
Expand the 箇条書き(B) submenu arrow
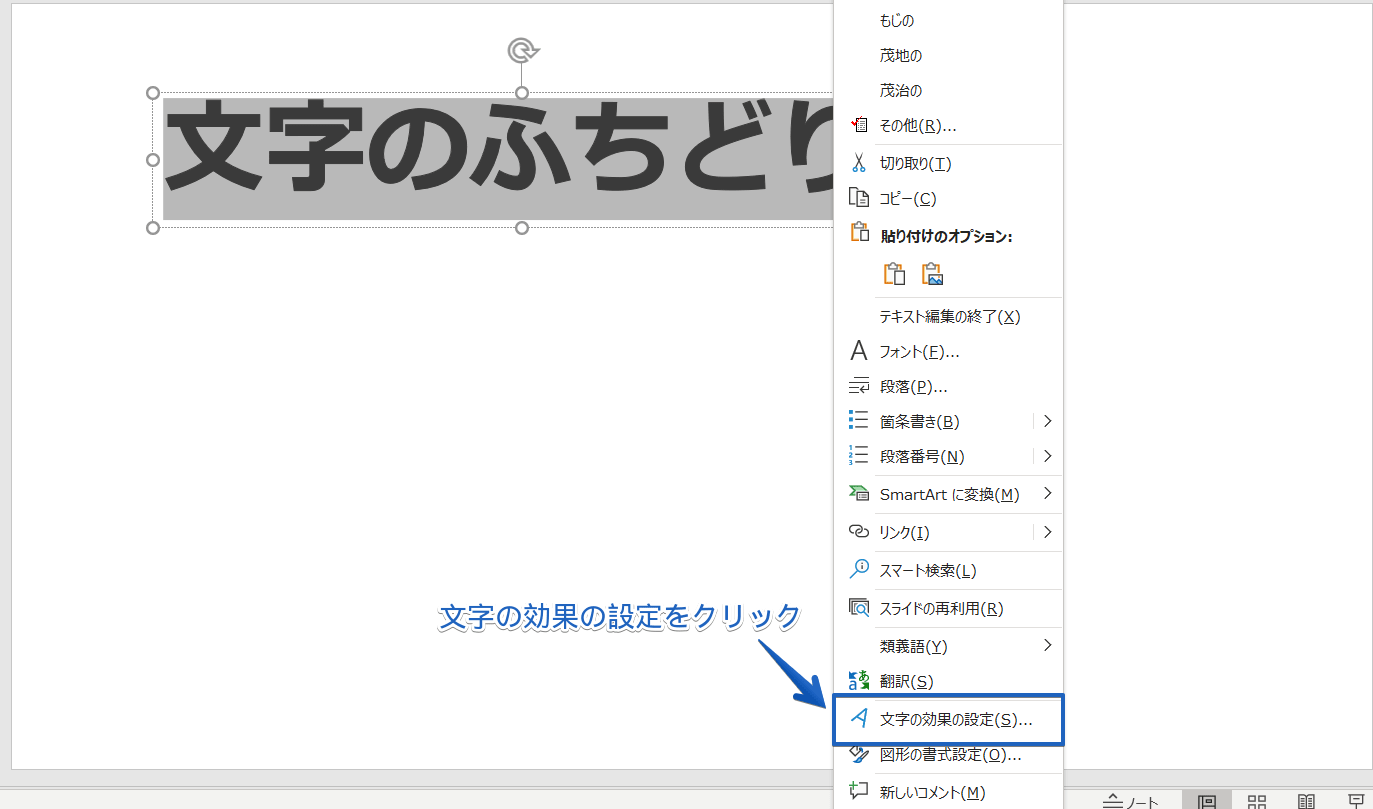pos(1047,421)
